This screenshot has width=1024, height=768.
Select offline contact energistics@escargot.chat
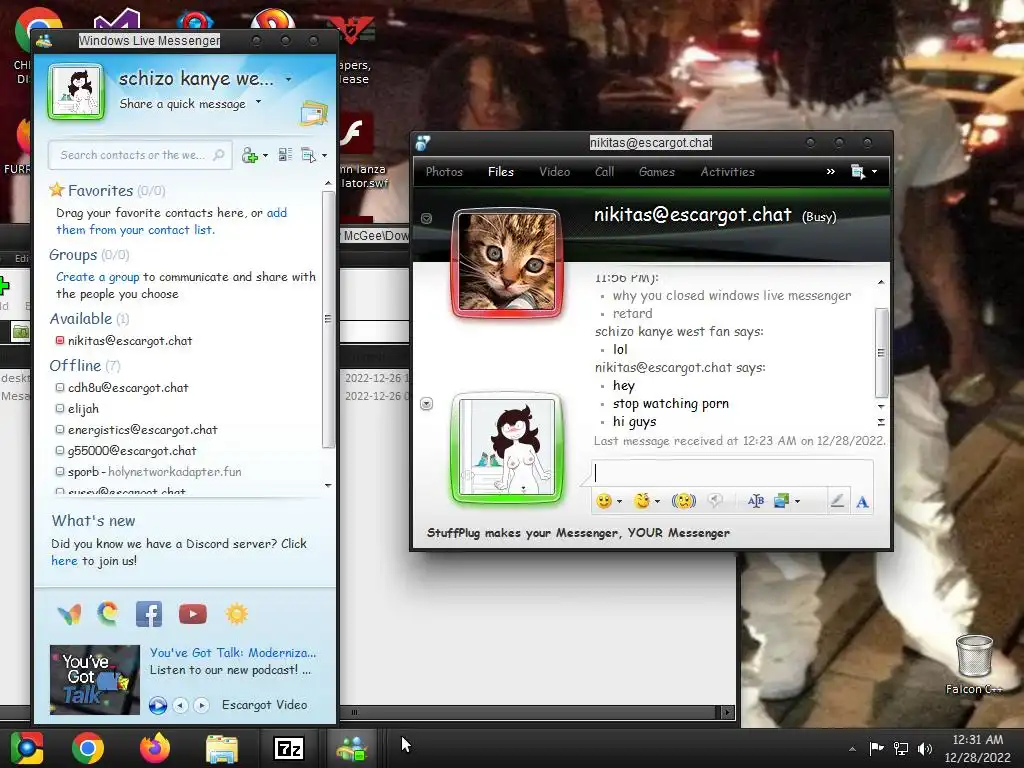point(136,430)
